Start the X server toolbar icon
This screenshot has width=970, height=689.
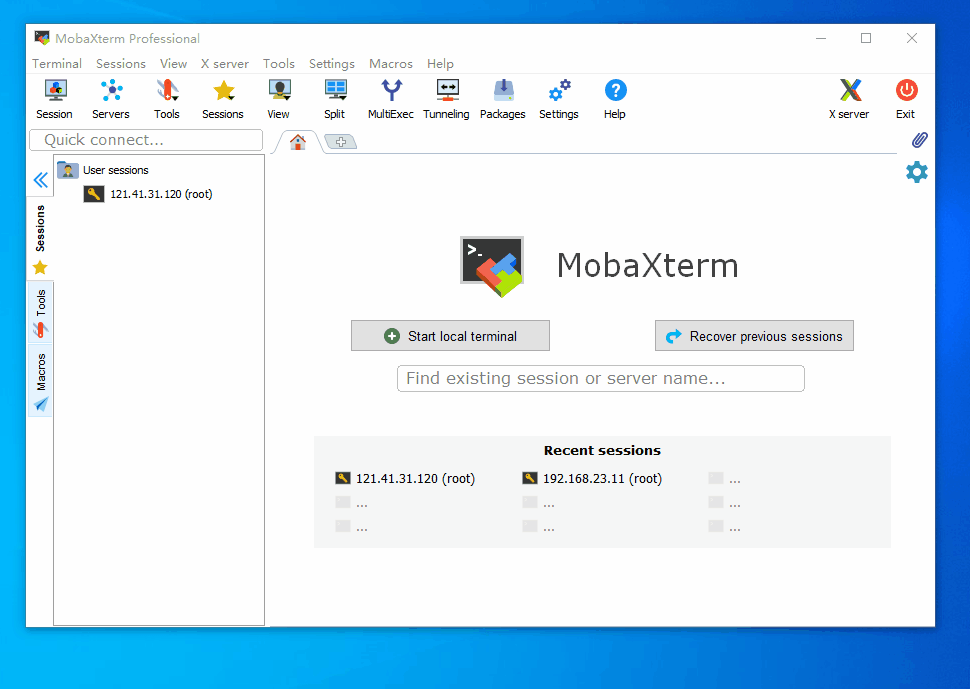[x=849, y=99]
